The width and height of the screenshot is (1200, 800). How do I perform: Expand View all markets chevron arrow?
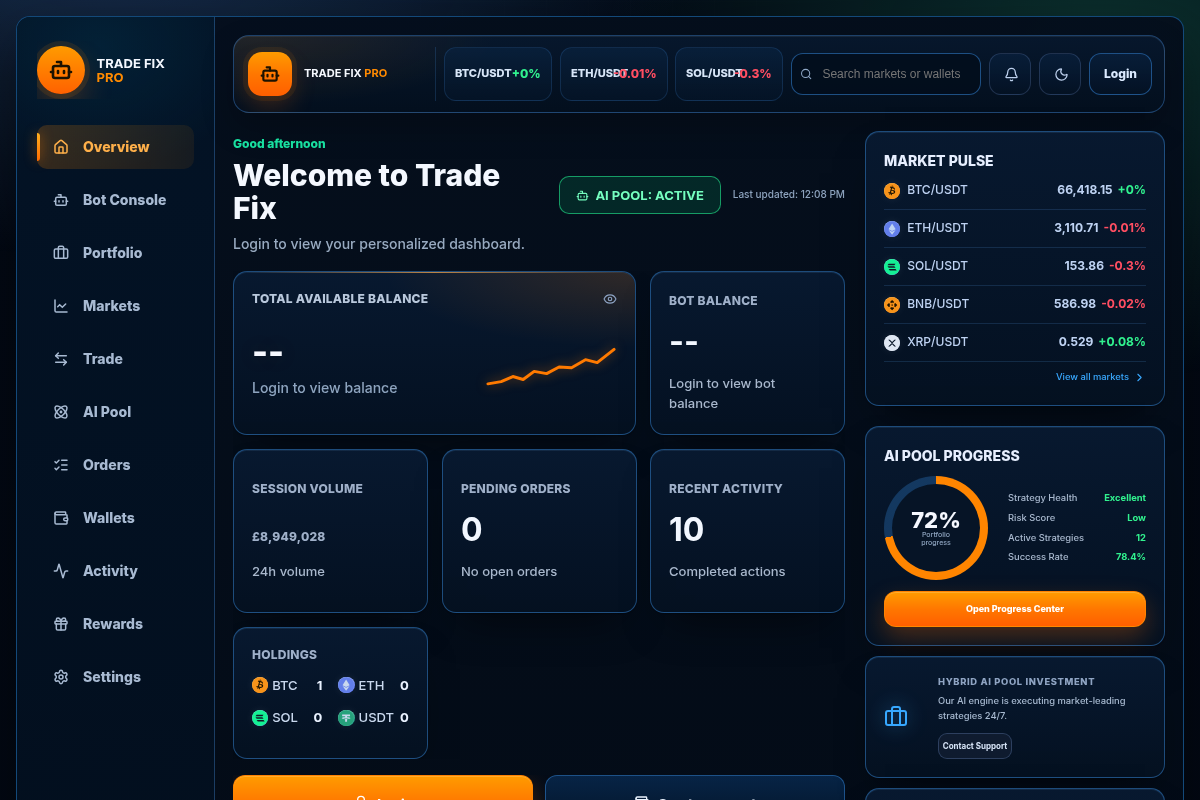tap(1139, 377)
